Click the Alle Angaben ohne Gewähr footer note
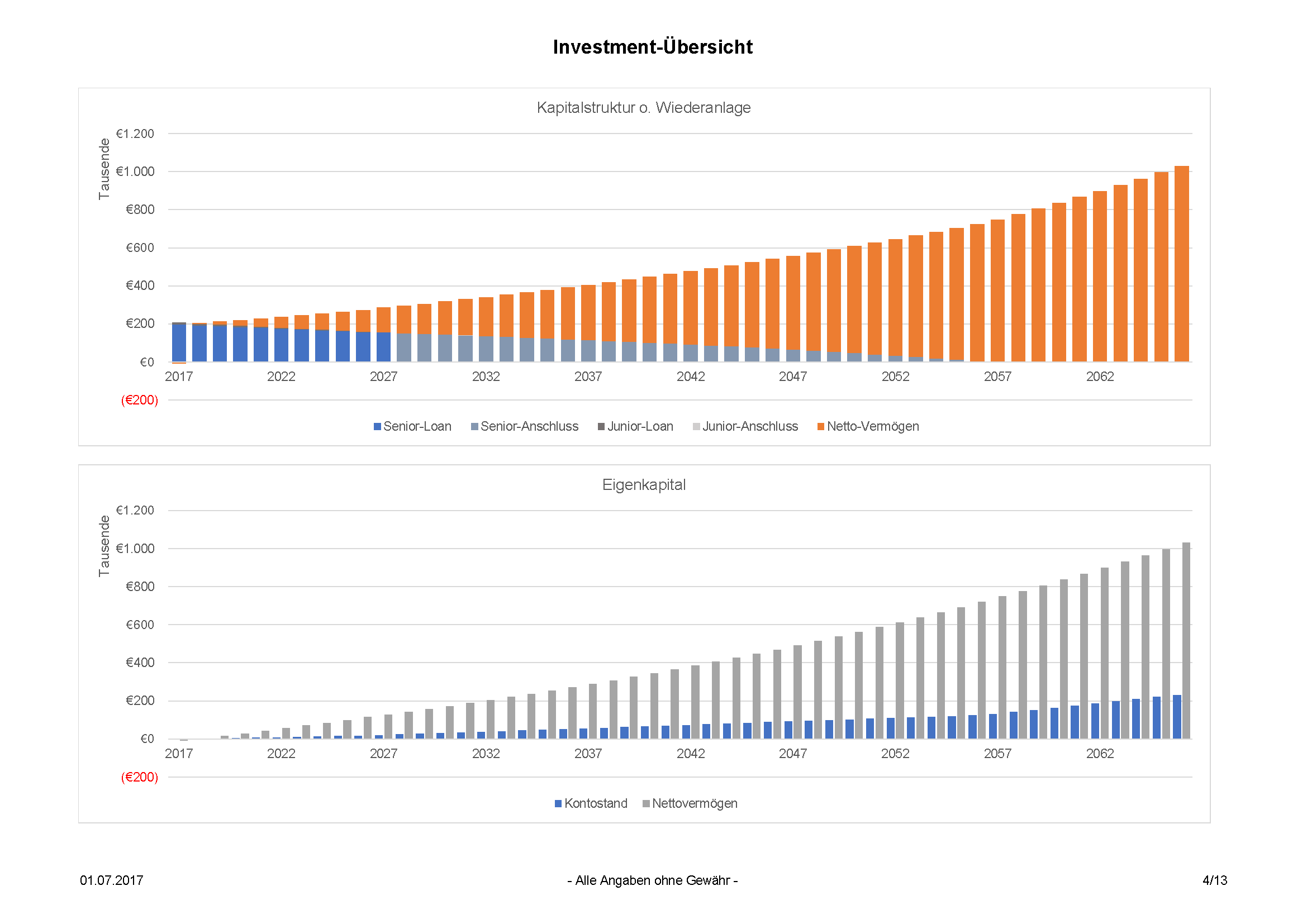 tap(652, 881)
